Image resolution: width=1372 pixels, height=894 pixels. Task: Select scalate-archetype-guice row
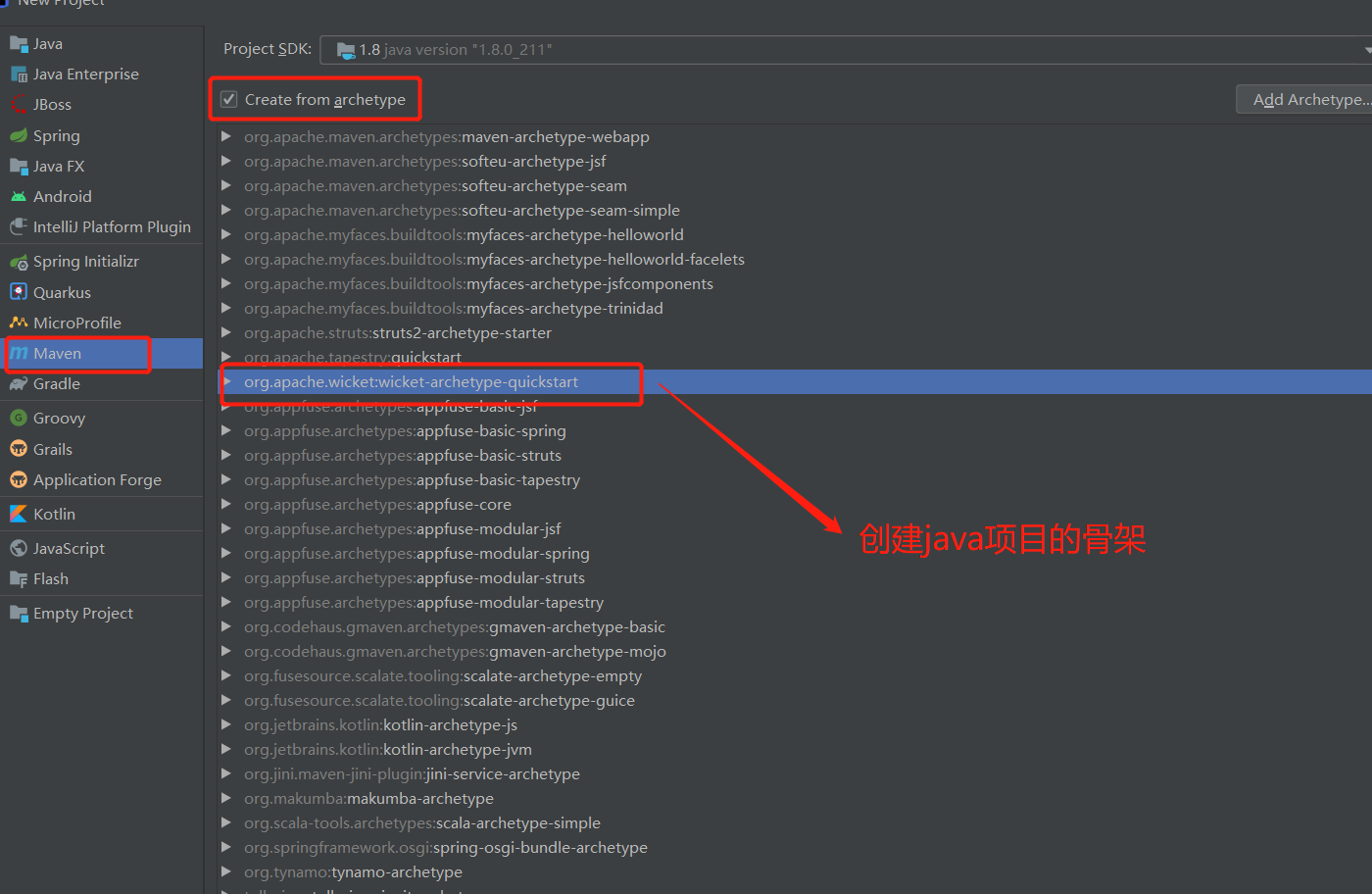(x=795, y=700)
